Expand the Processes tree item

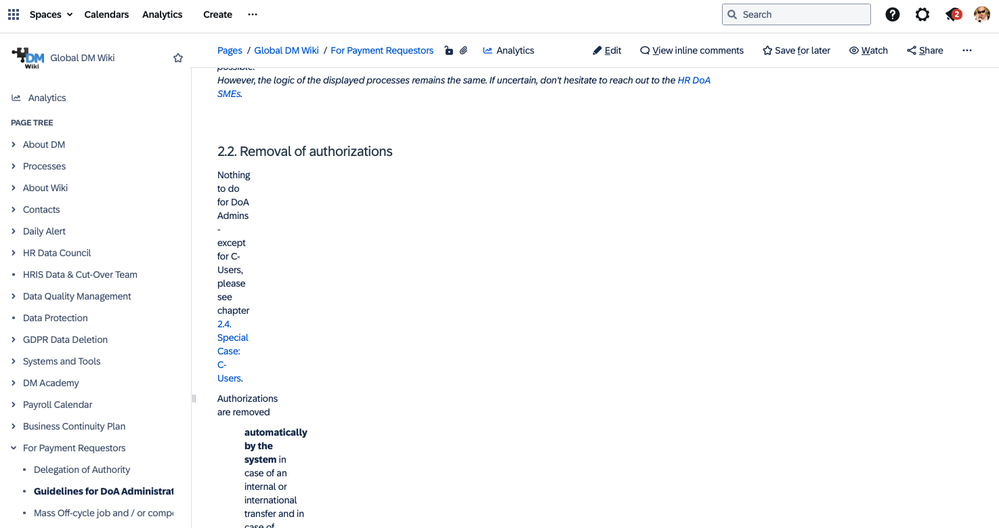click(x=13, y=166)
